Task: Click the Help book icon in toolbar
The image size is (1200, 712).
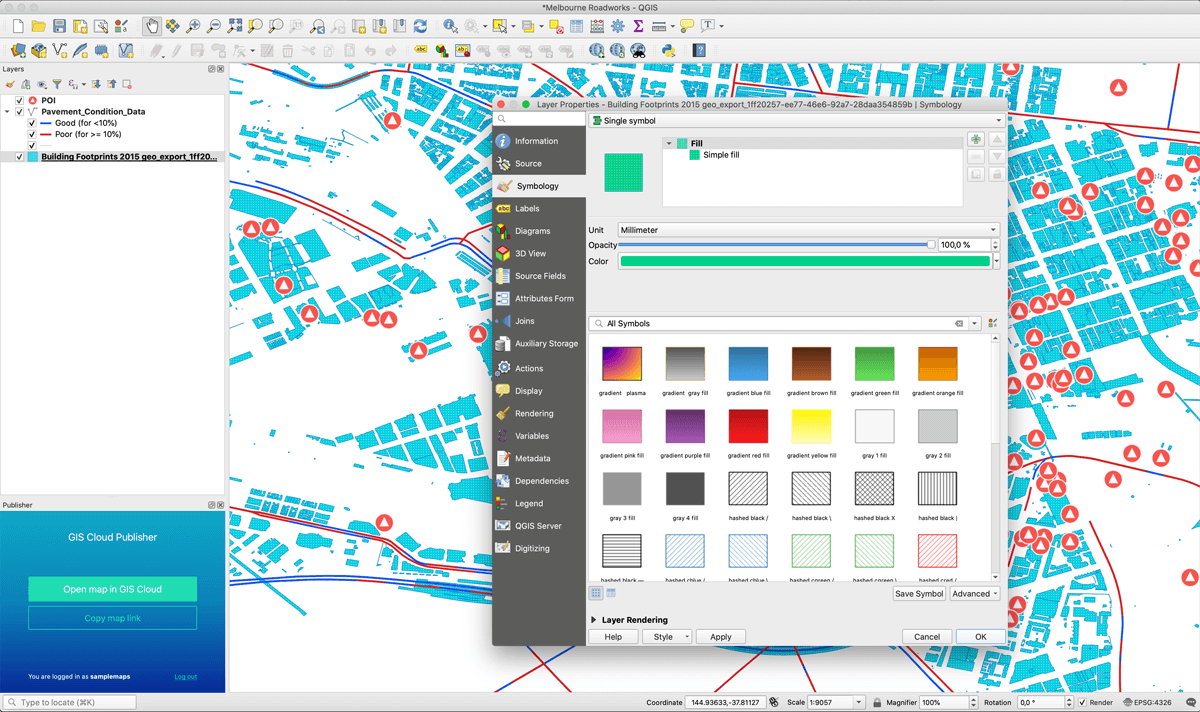Action: (700, 50)
